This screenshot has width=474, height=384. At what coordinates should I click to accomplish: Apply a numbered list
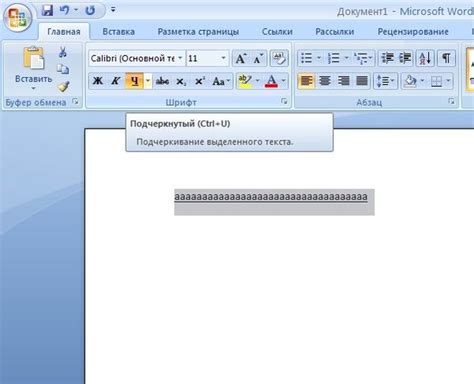[x=334, y=58]
